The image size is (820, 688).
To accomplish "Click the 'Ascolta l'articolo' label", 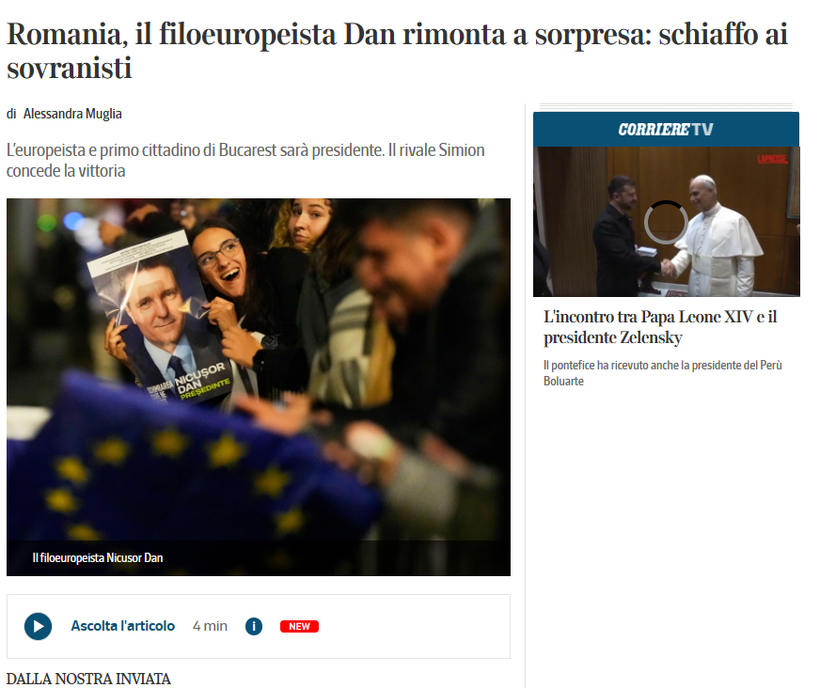I will coord(123,626).
